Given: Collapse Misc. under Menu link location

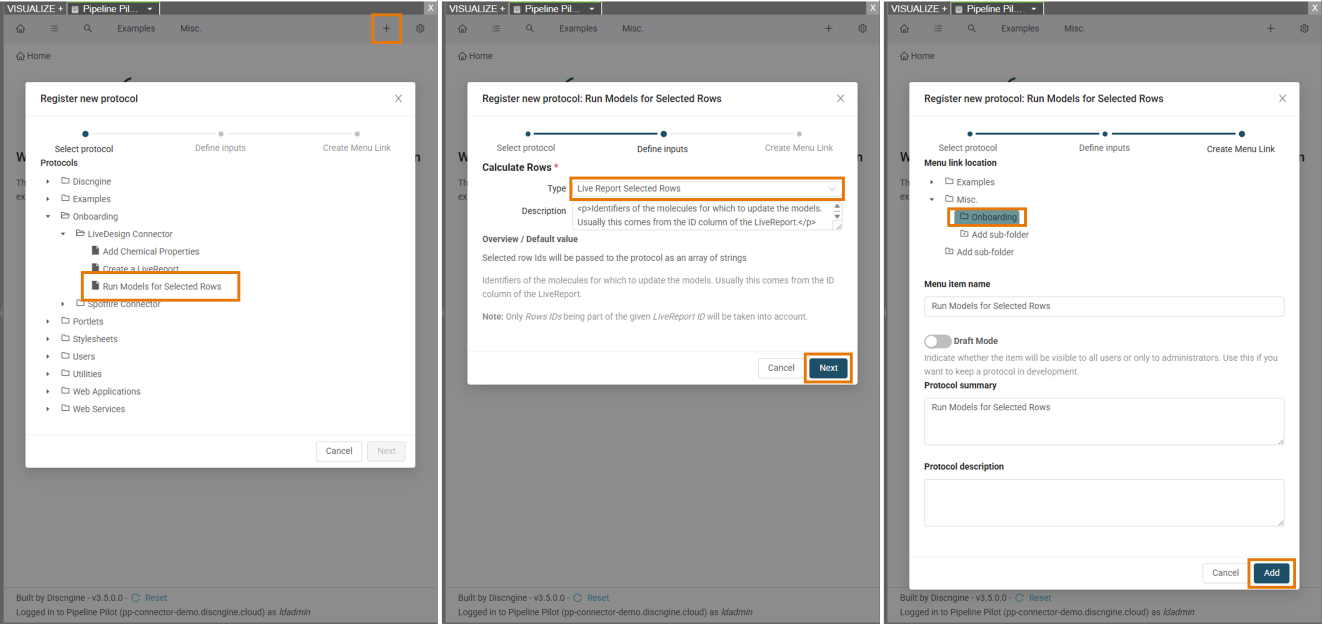Looking at the screenshot, I should 932,199.
